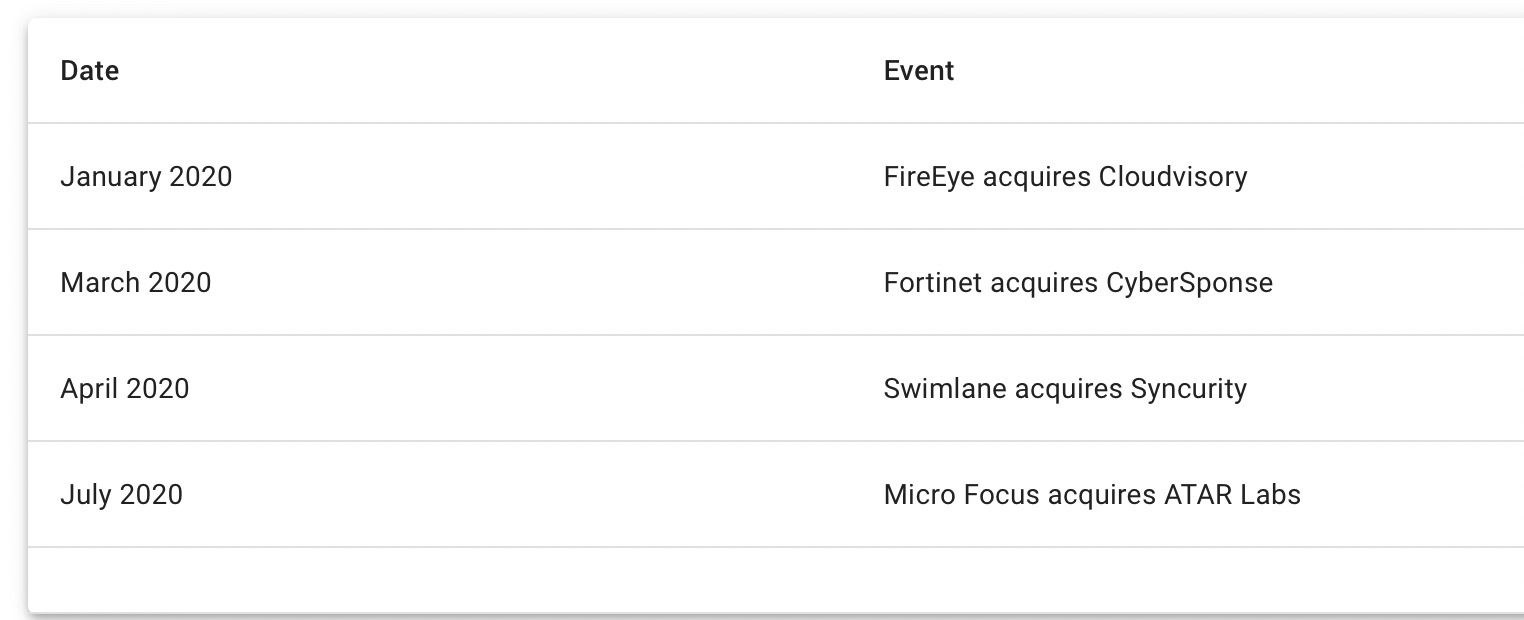
Task: Click "acquires" in the Fortinet row
Action: pos(1044,285)
